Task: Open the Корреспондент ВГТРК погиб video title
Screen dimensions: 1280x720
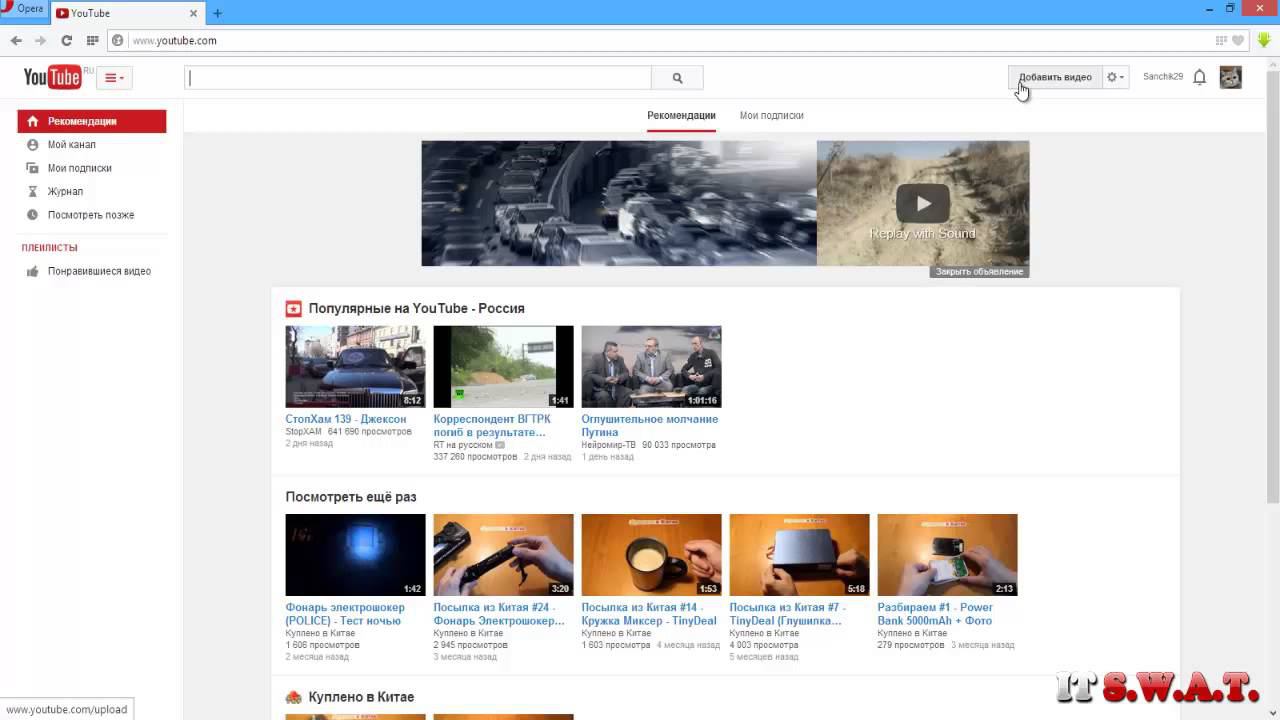Action: (492, 426)
